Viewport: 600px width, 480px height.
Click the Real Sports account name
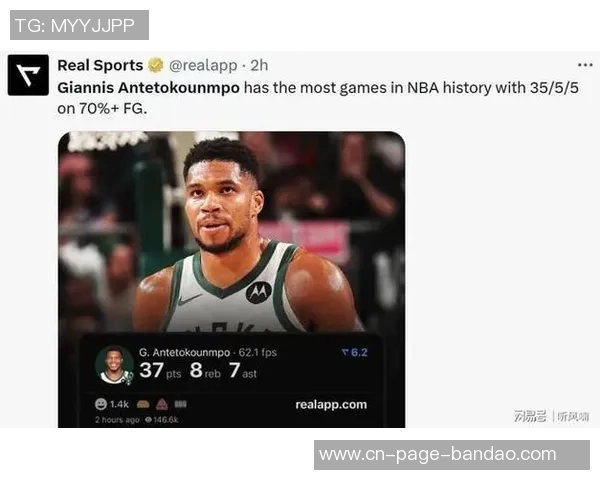tap(100, 65)
